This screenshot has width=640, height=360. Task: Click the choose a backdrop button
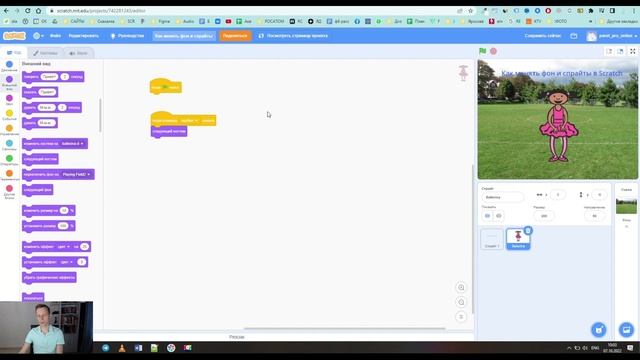626,329
